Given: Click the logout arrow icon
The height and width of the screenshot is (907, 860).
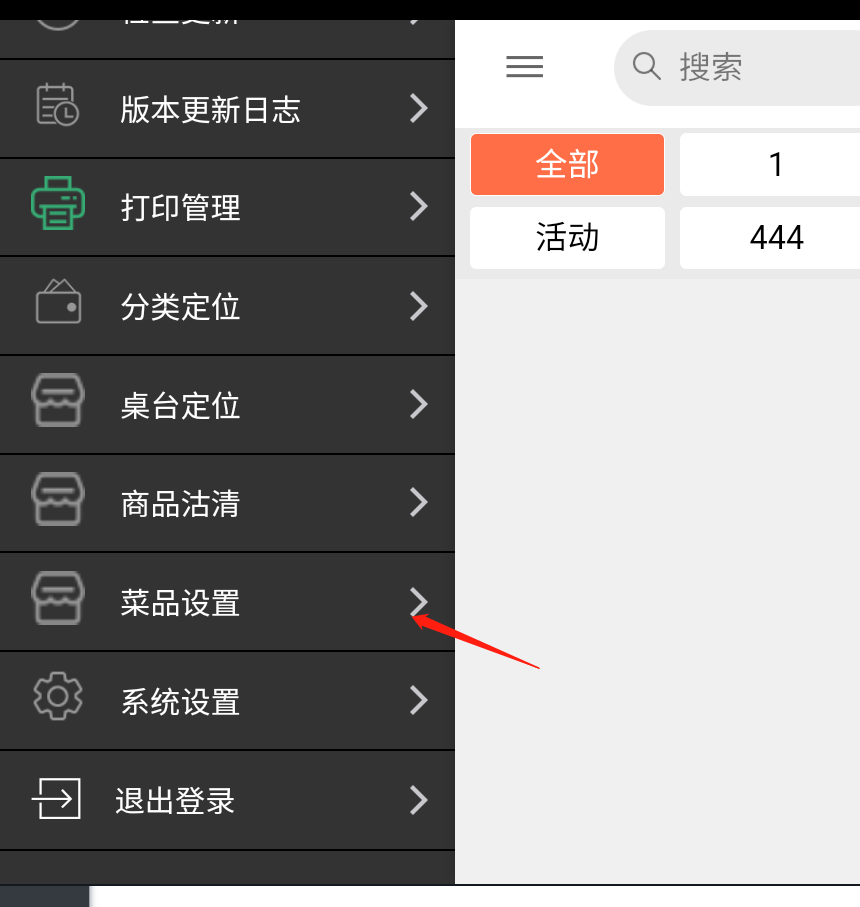Looking at the screenshot, I should click(56, 798).
